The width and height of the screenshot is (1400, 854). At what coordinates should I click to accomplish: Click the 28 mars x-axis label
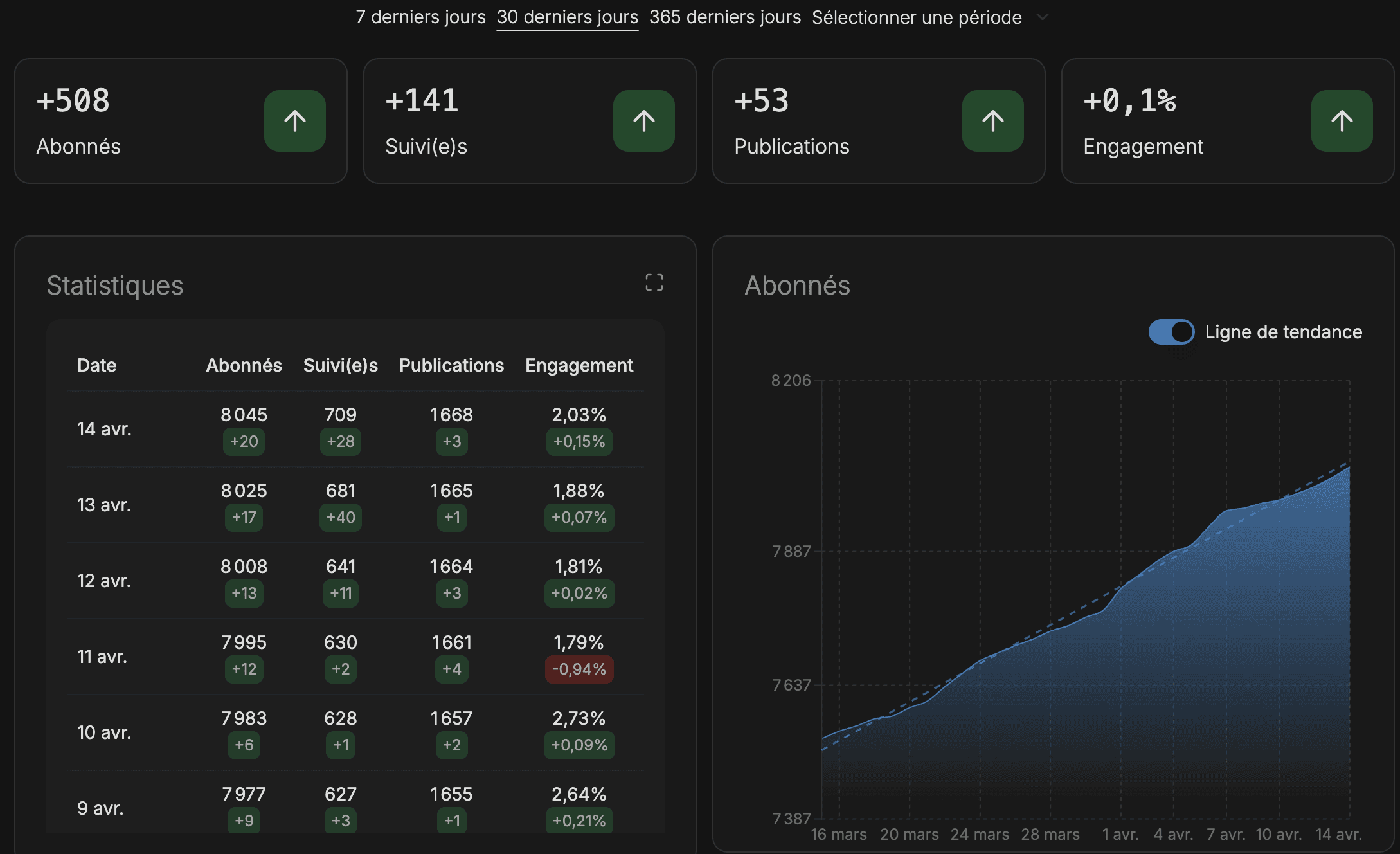1050,835
